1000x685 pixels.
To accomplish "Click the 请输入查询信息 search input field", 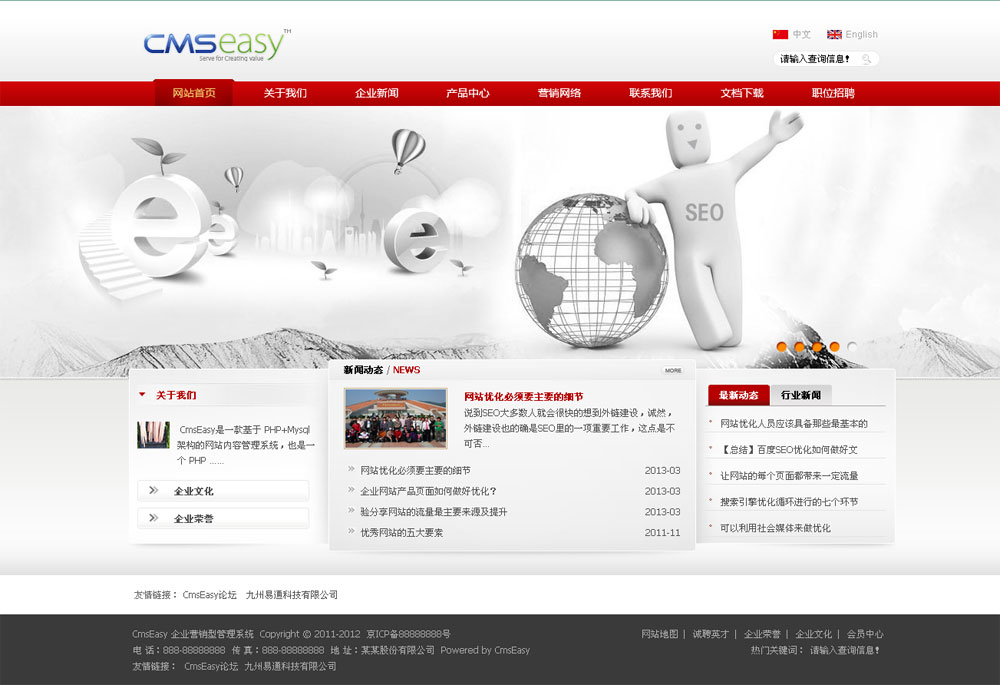I will click(815, 58).
